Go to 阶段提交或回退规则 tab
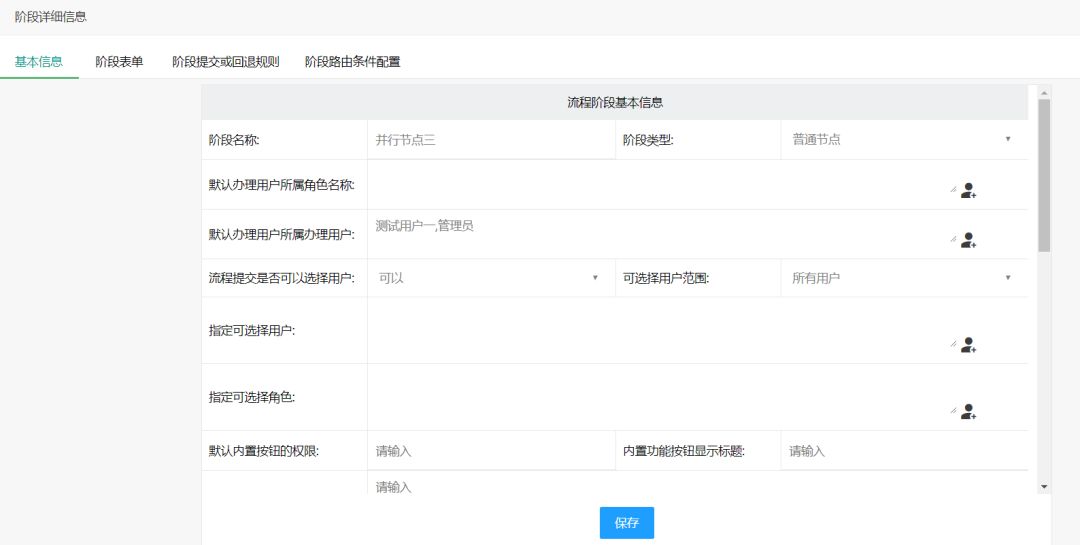Image resolution: width=1080 pixels, height=545 pixels. coord(225,62)
